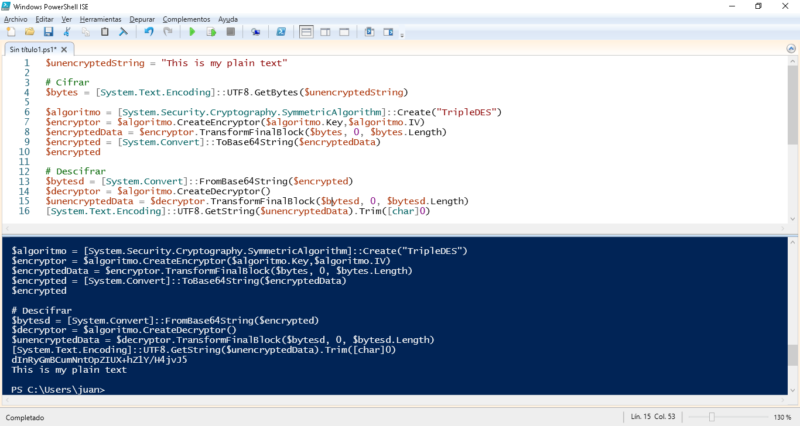The image size is (800, 426).
Task: Open the Editar menu
Action: click(44, 19)
